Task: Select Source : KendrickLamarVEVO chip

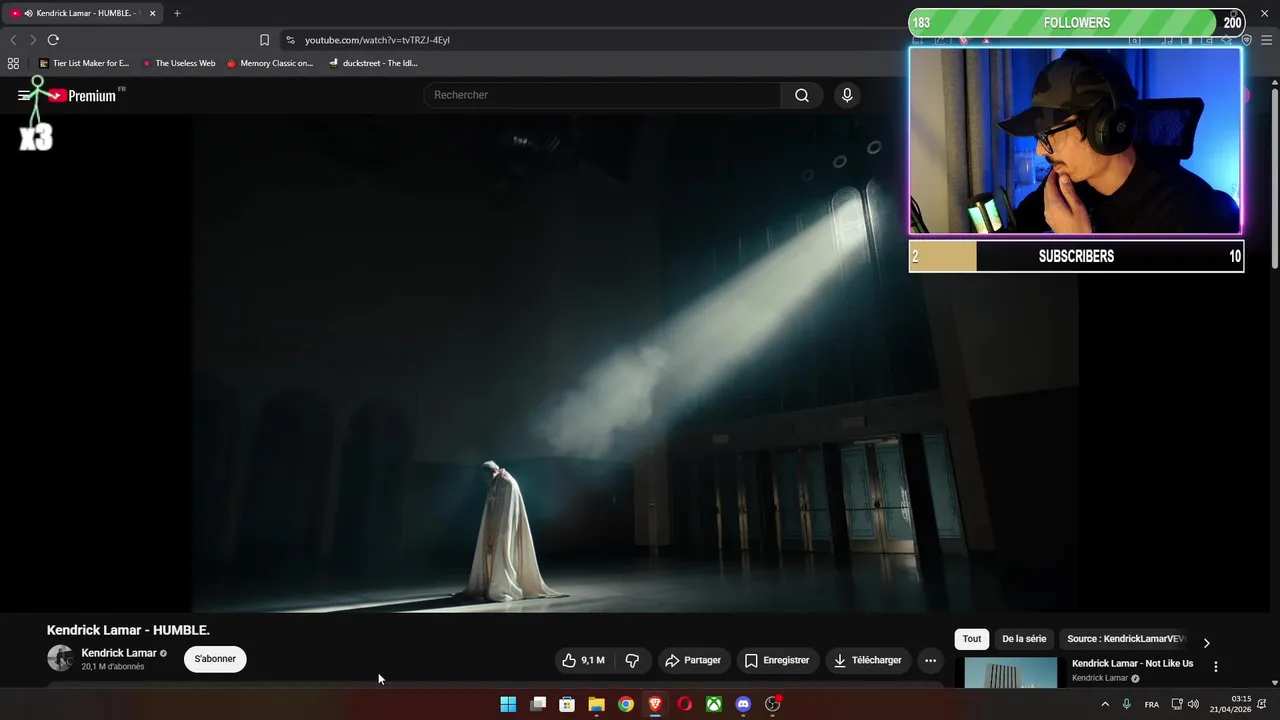Action: click(x=1125, y=639)
